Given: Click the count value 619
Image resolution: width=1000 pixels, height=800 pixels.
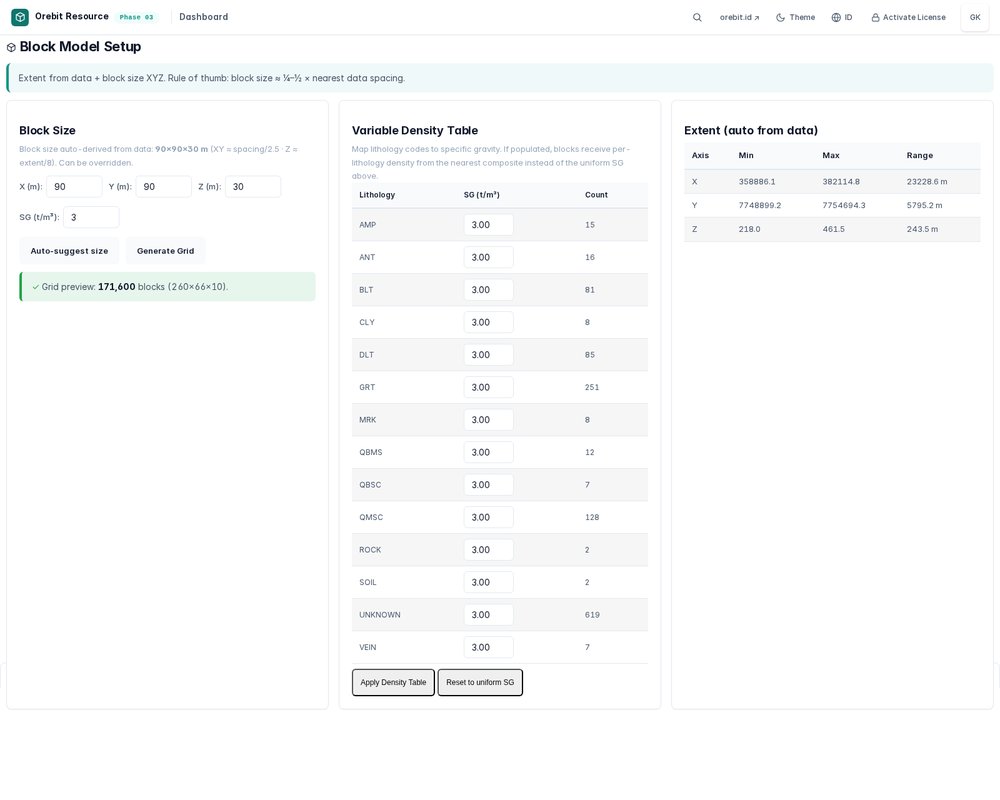Looking at the screenshot, I should point(592,615).
